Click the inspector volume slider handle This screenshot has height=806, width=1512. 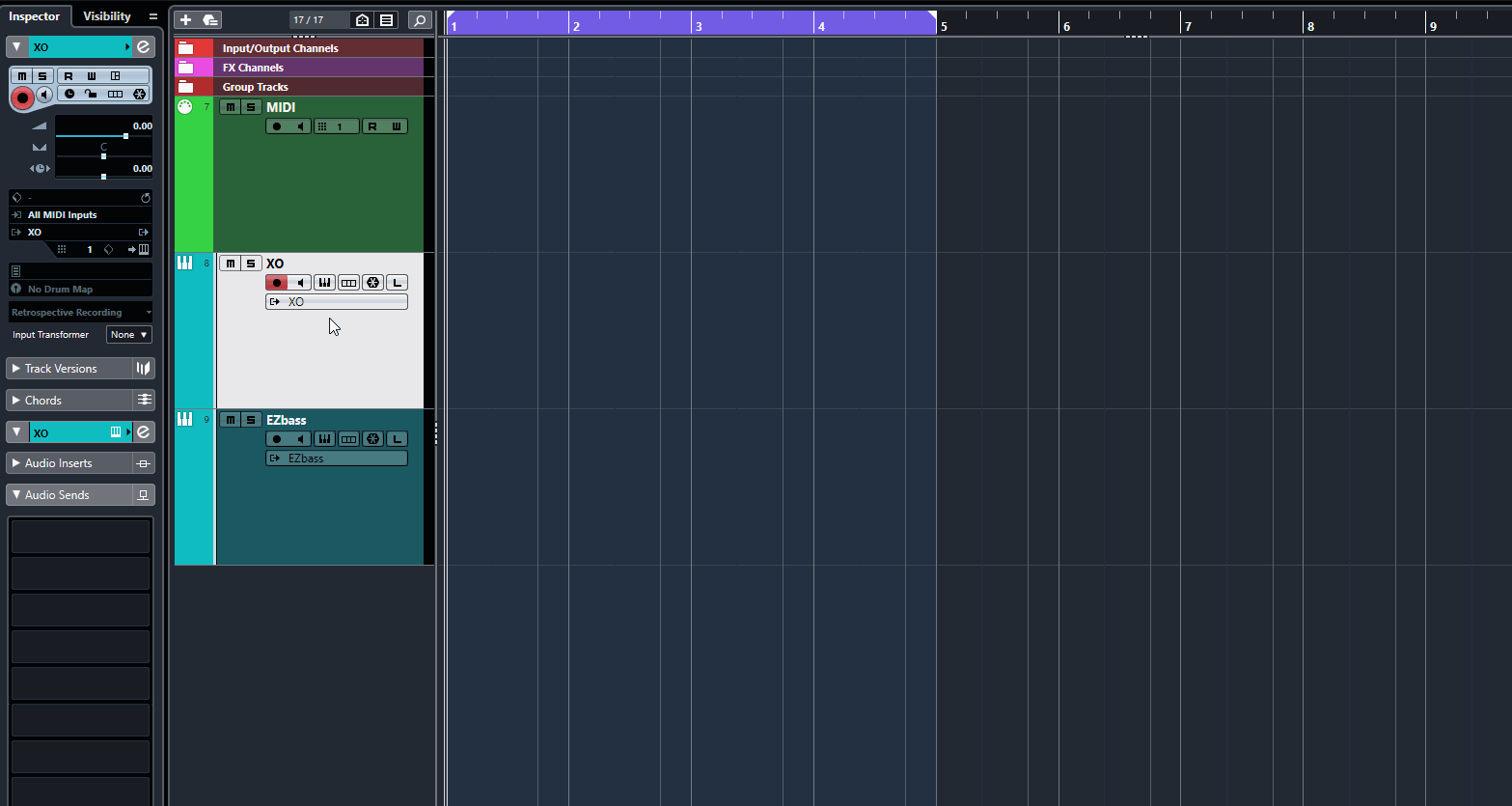[x=125, y=136]
